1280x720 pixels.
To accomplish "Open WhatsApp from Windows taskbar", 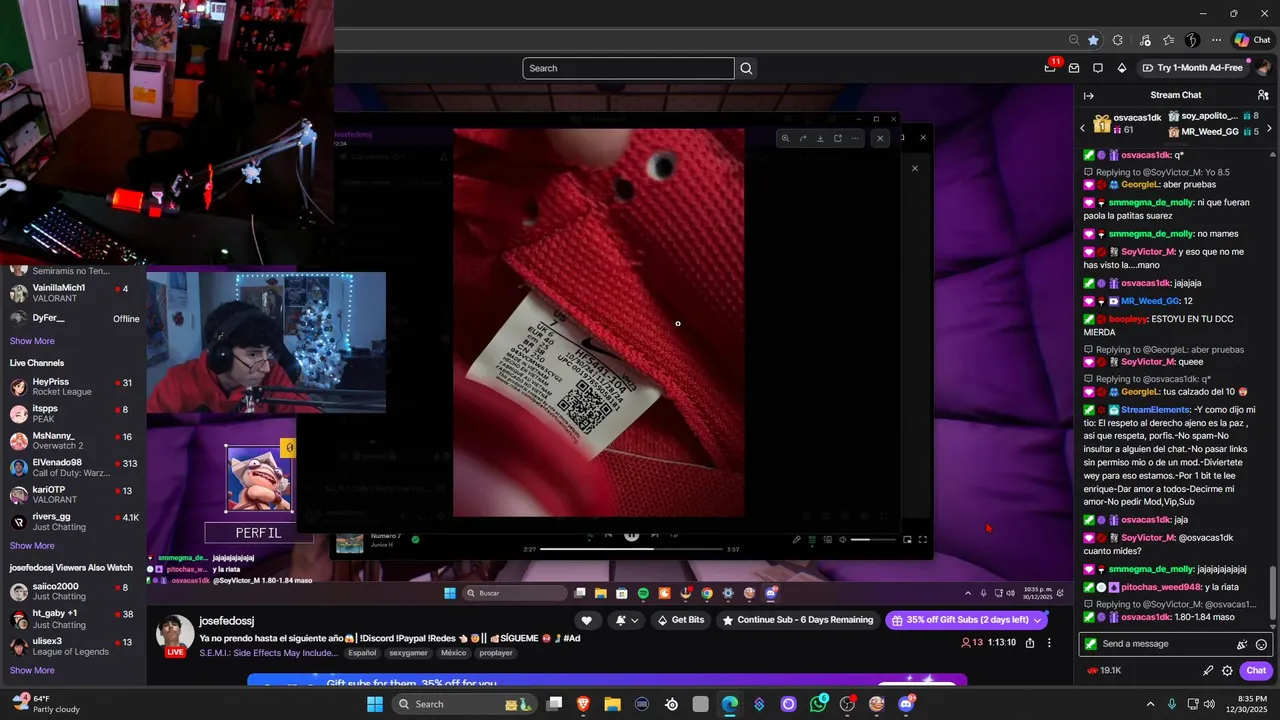I will [x=819, y=704].
